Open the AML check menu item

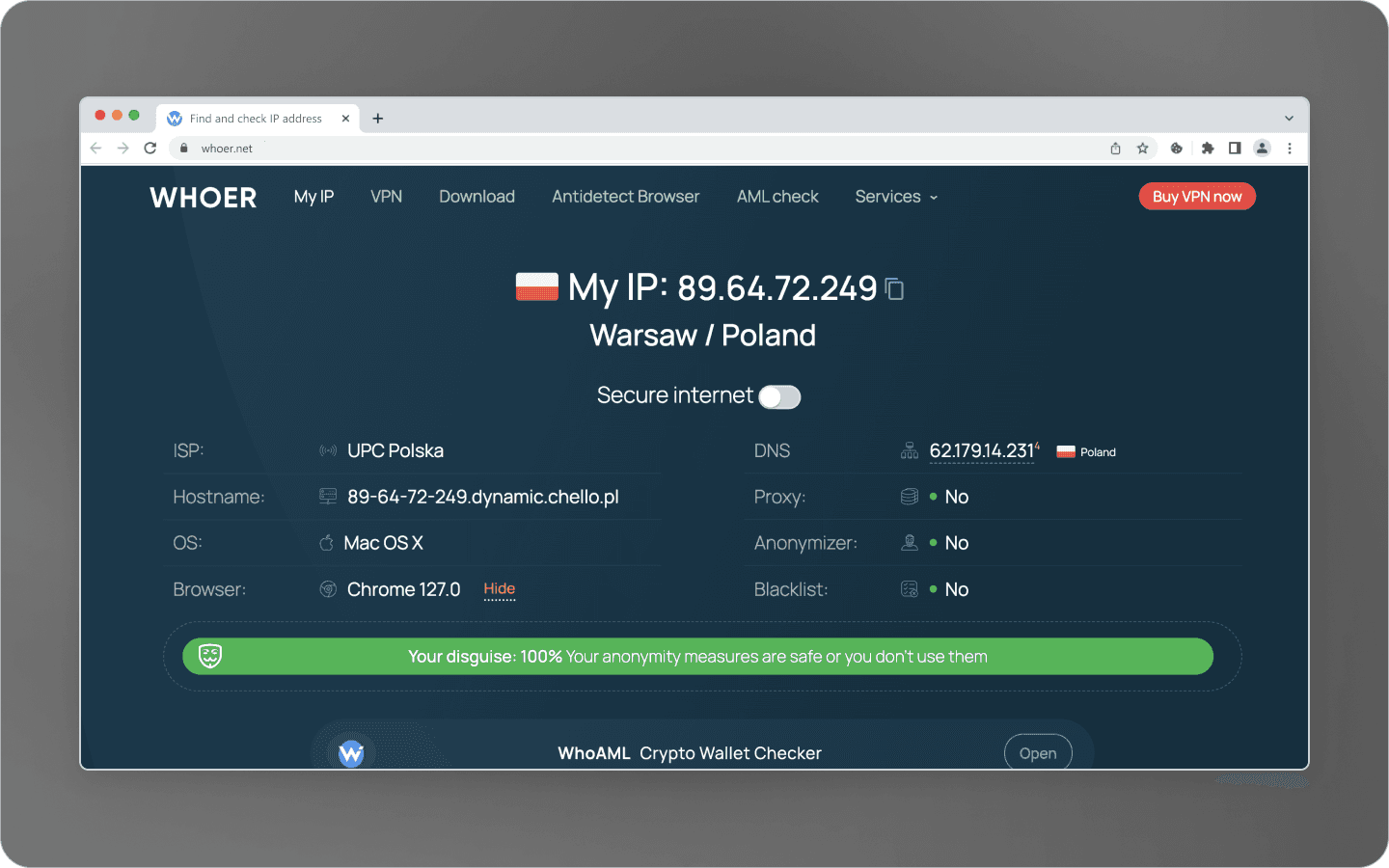click(x=777, y=197)
